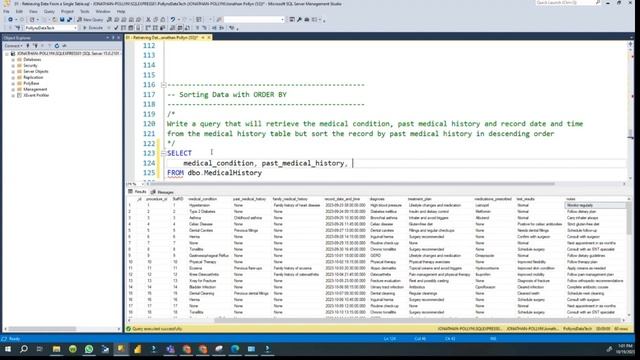This screenshot has width=640, height=360.
Task: Click the medical_condition column header
Action: (202, 199)
